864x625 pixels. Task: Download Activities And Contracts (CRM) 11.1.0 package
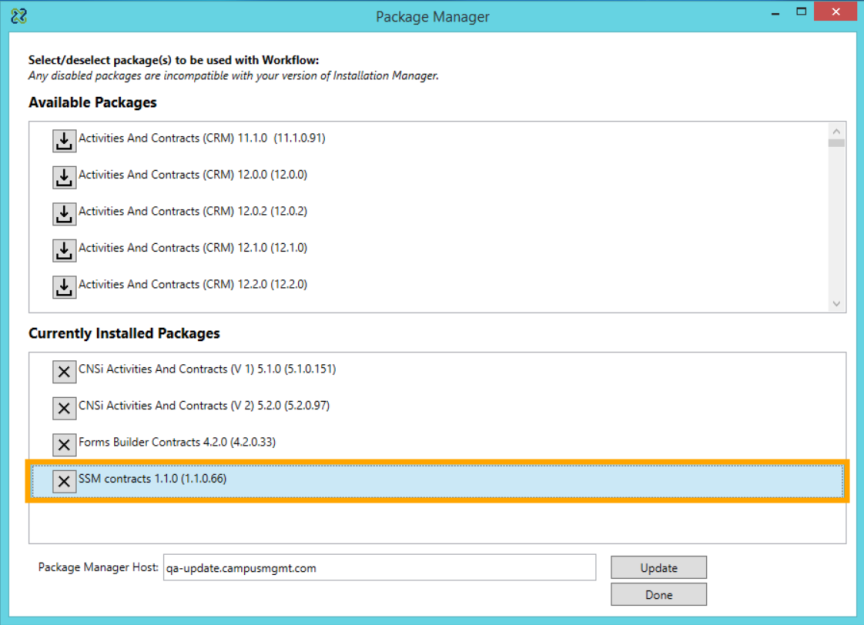[64, 141]
